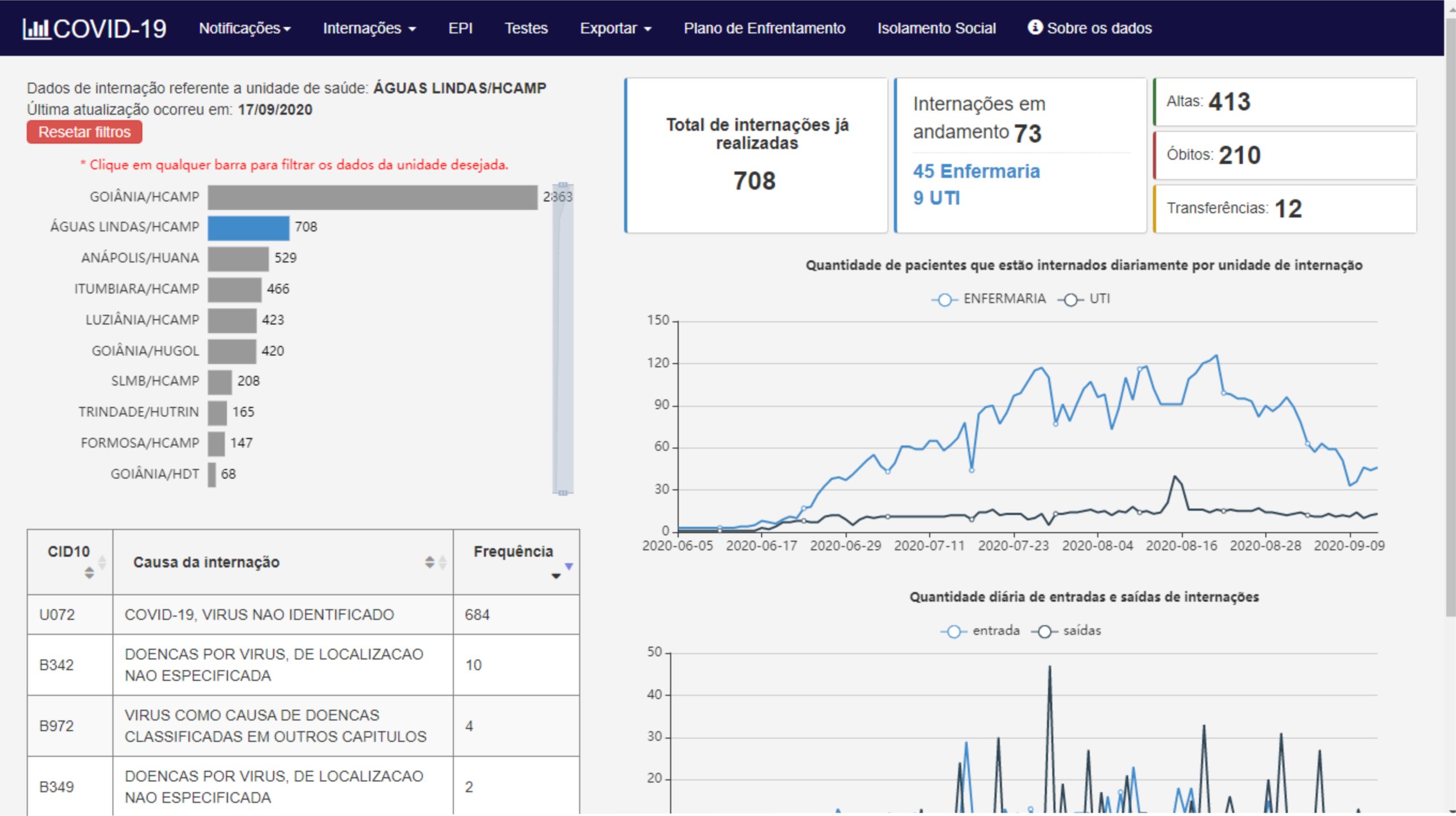This screenshot has width=1456, height=816.
Task: Click the 2020-08-16 x-axis label
Action: point(1181,546)
